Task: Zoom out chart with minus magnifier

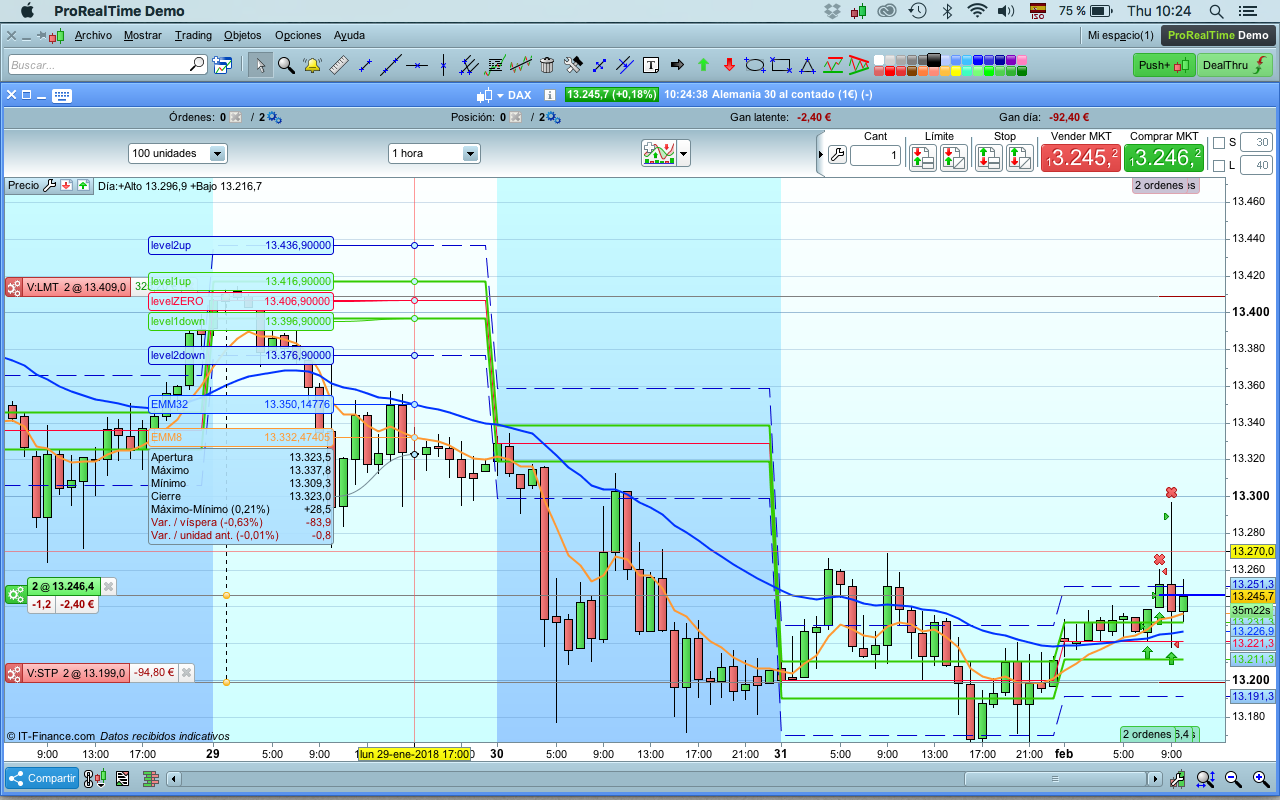Action: click(1233, 779)
